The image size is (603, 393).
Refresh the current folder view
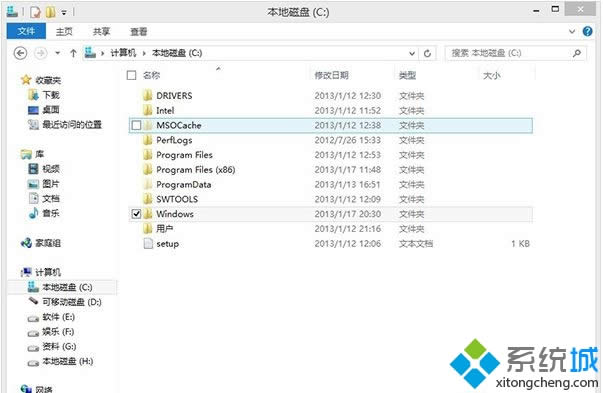pyautogui.click(x=427, y=53)
